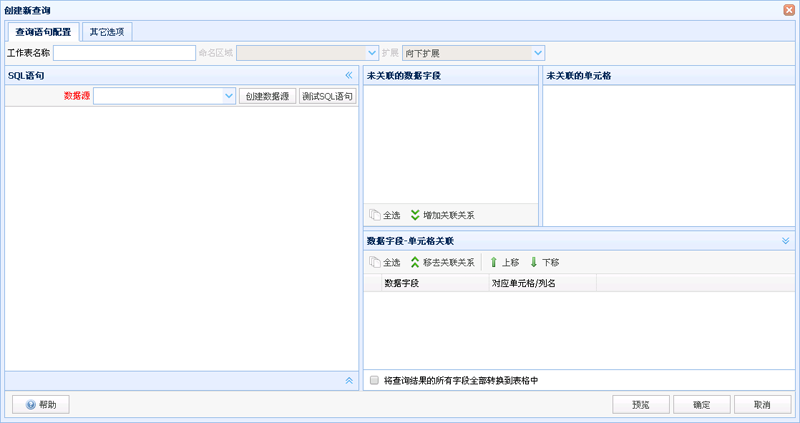The width and height of the screenshot is (800, 423).
Task: Collapse SQL语句 panel with double-left arrow
Action: tap(349, 75)
